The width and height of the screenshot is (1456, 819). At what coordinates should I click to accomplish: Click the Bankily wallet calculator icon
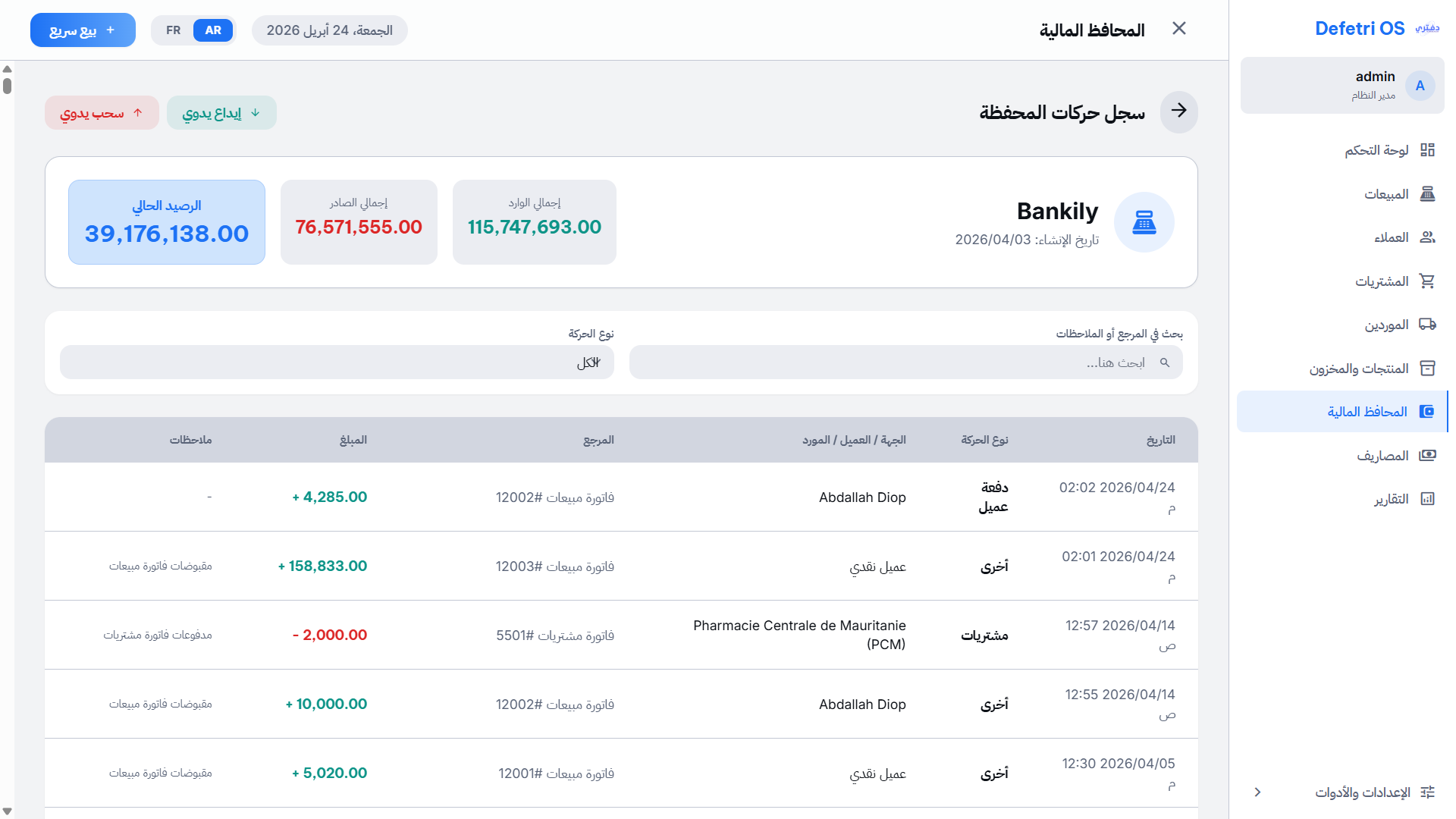[1144, 221]
